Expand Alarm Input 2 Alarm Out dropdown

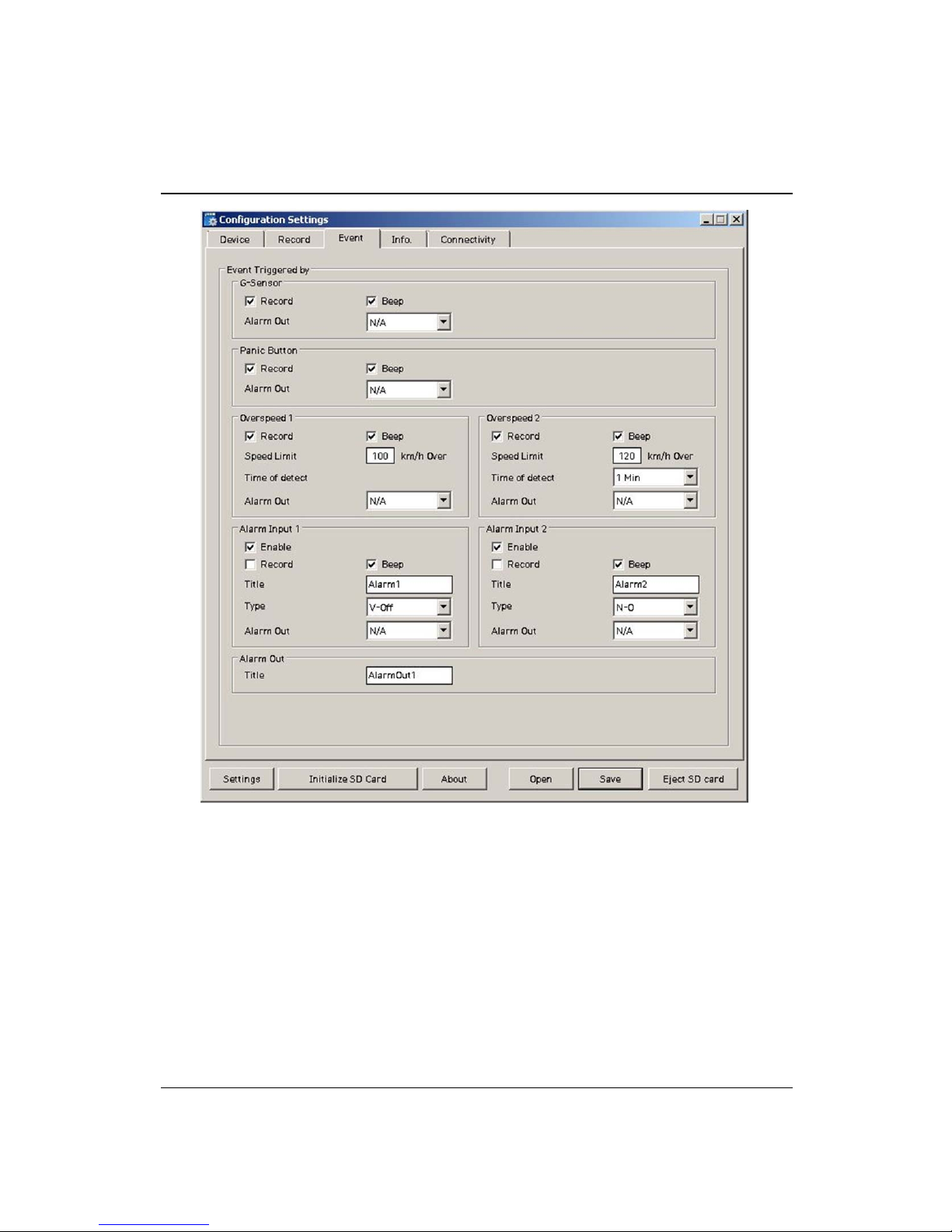[655, 631]
